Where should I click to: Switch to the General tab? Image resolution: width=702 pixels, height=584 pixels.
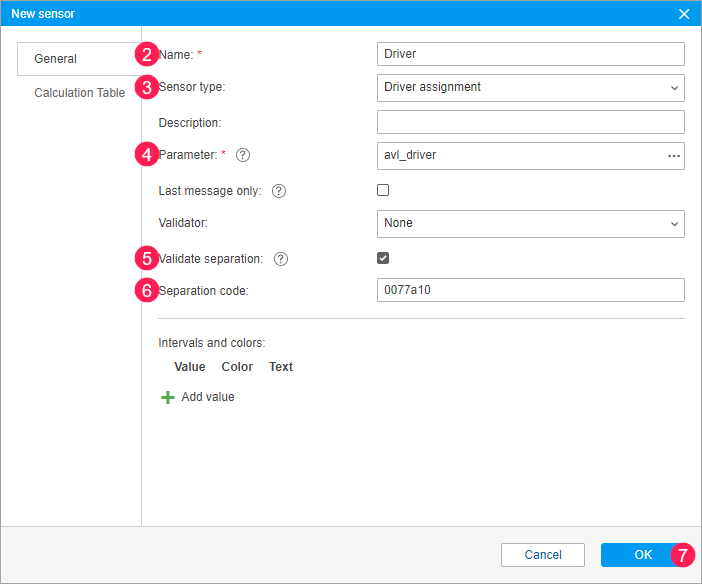[x=56, y=59]
